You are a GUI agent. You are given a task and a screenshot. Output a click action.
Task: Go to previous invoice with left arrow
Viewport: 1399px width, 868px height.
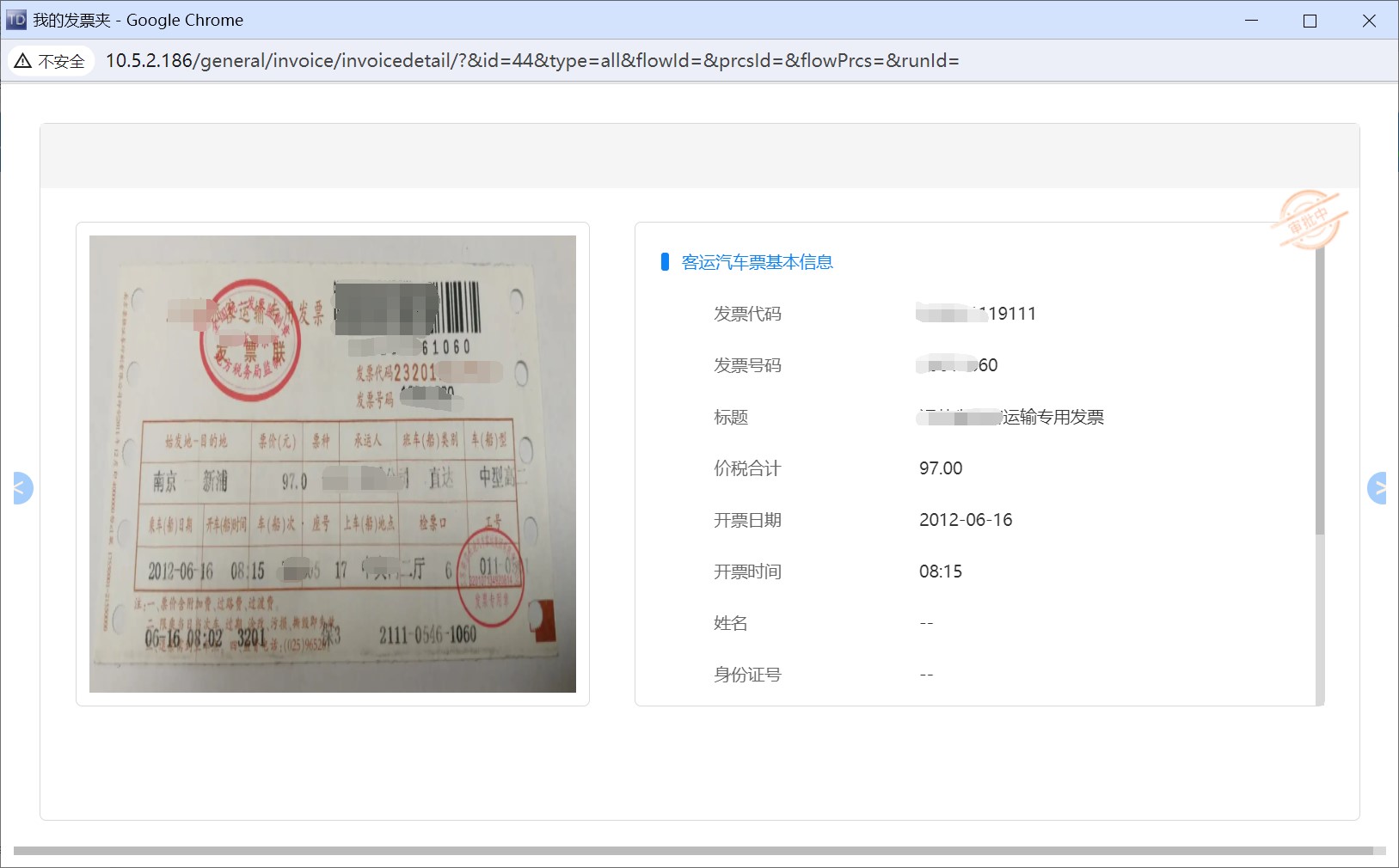[x=22, y=488]
